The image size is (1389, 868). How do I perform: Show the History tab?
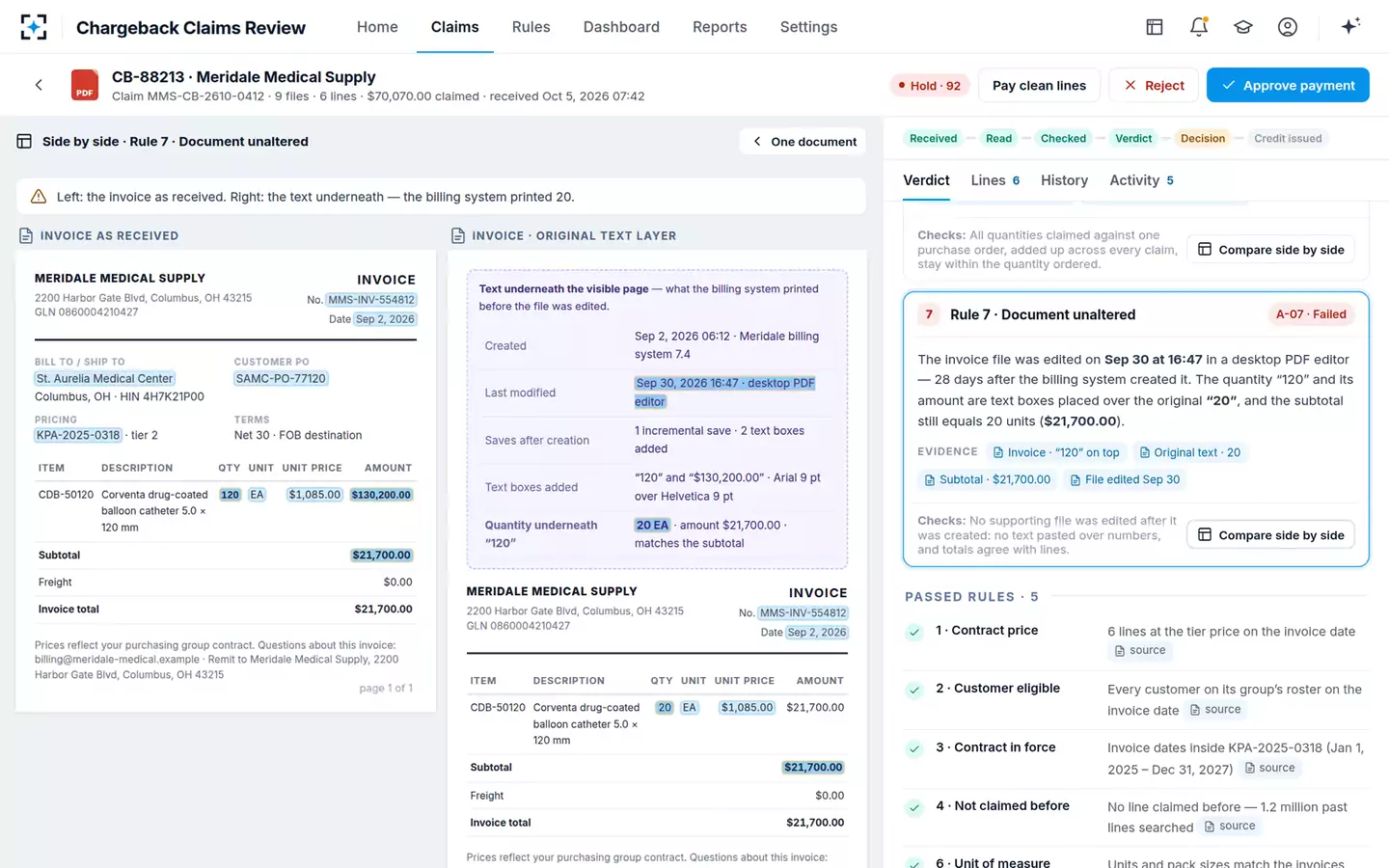click(1064, 180)
